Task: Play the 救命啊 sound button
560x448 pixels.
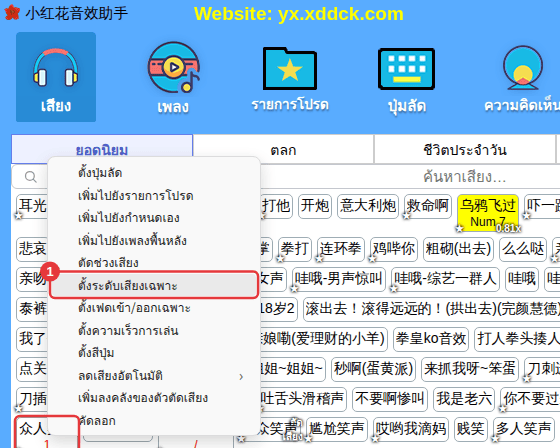Action: pyautogui.click(x=428, y=206)
